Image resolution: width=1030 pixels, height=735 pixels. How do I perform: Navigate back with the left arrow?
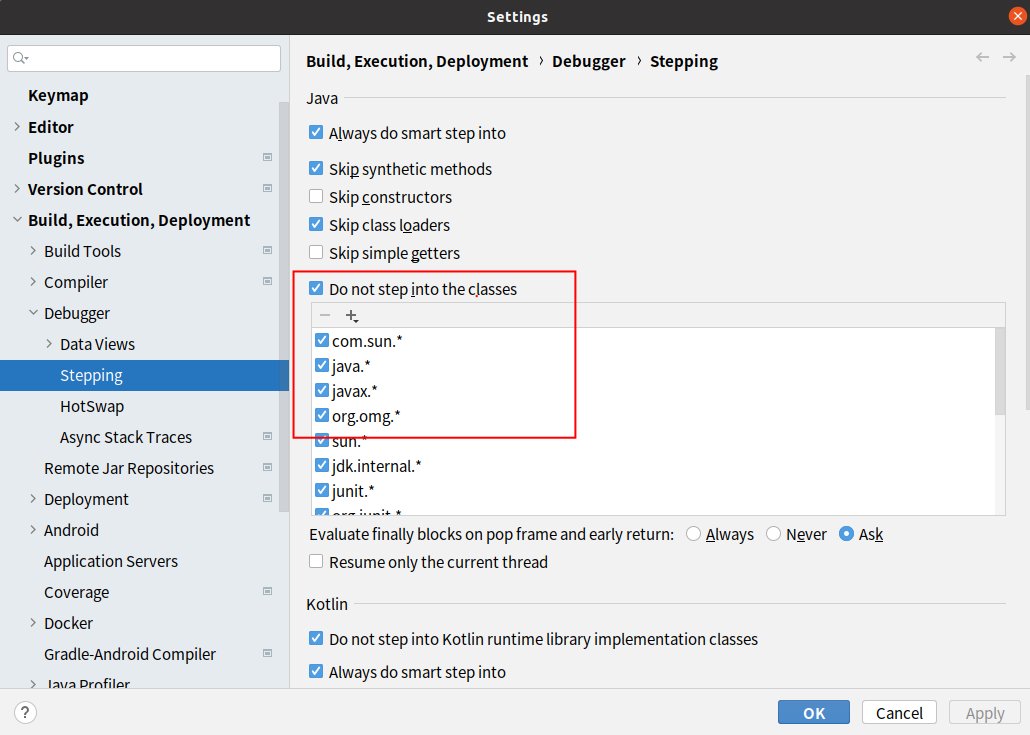coord(982,57)
